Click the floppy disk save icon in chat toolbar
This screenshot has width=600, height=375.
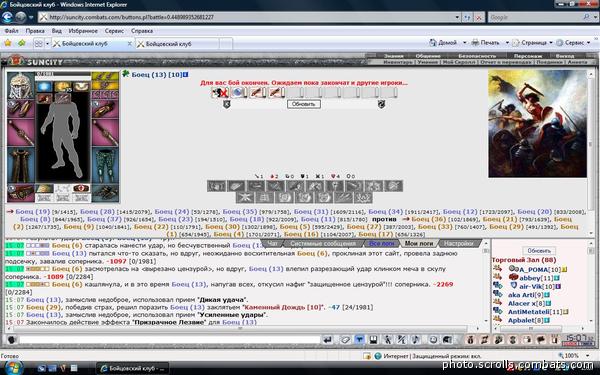pos(373,340)
